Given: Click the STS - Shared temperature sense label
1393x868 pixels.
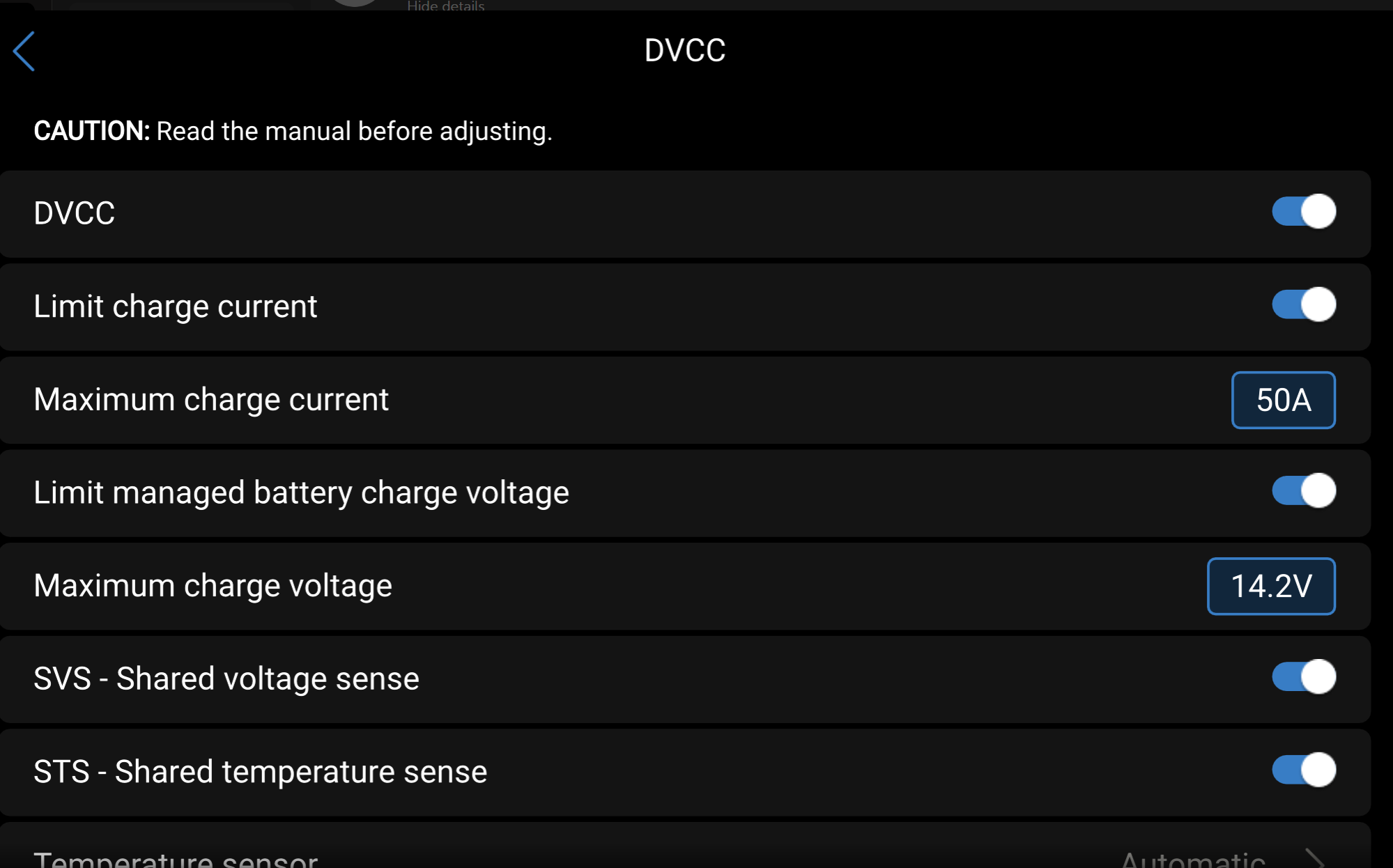Looking at the screenshot, I should tap(260, 772).
